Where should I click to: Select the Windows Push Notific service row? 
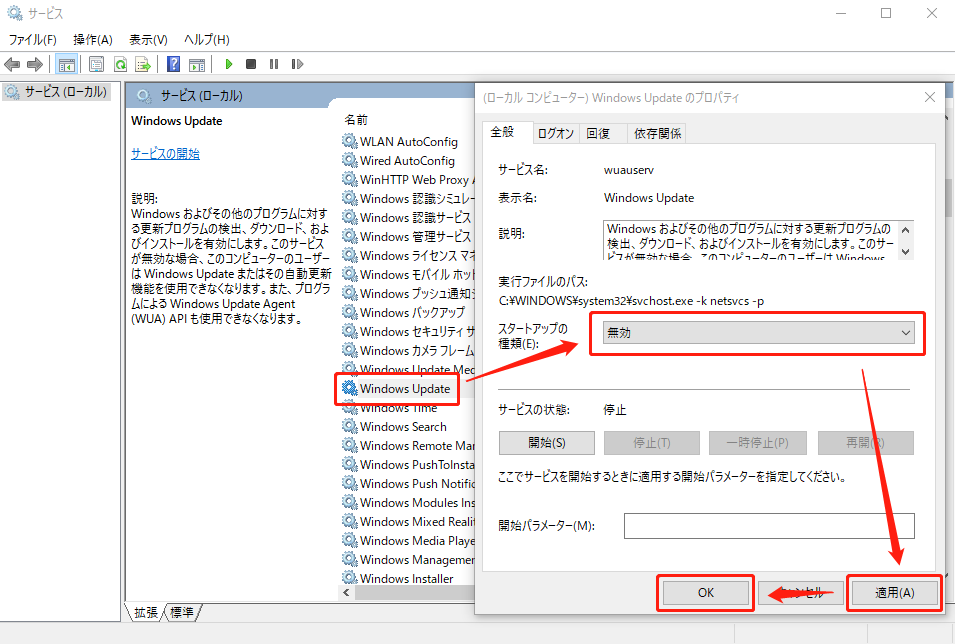pos(407,483)
